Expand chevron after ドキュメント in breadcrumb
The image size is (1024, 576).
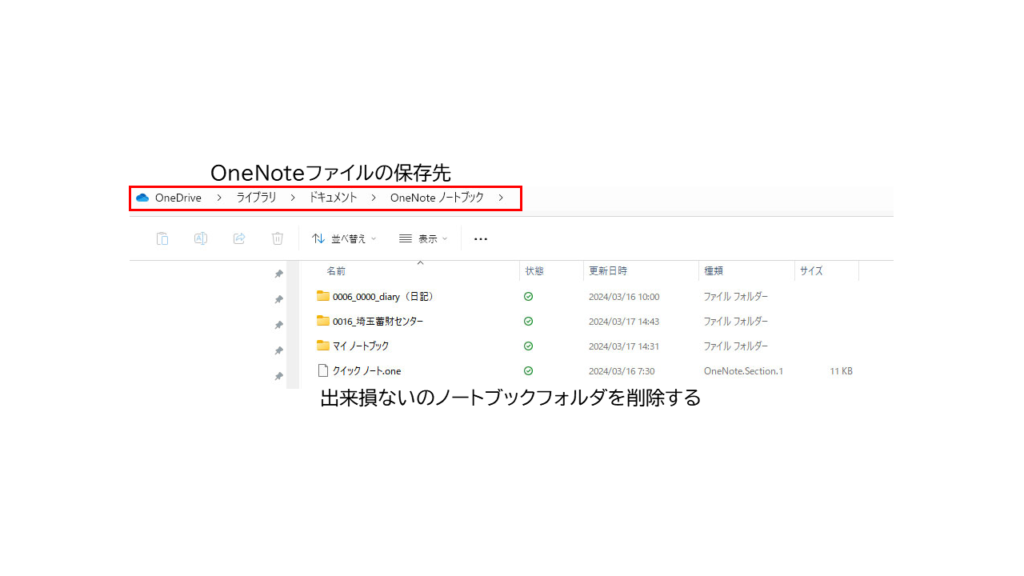click(x=374, y=197)
